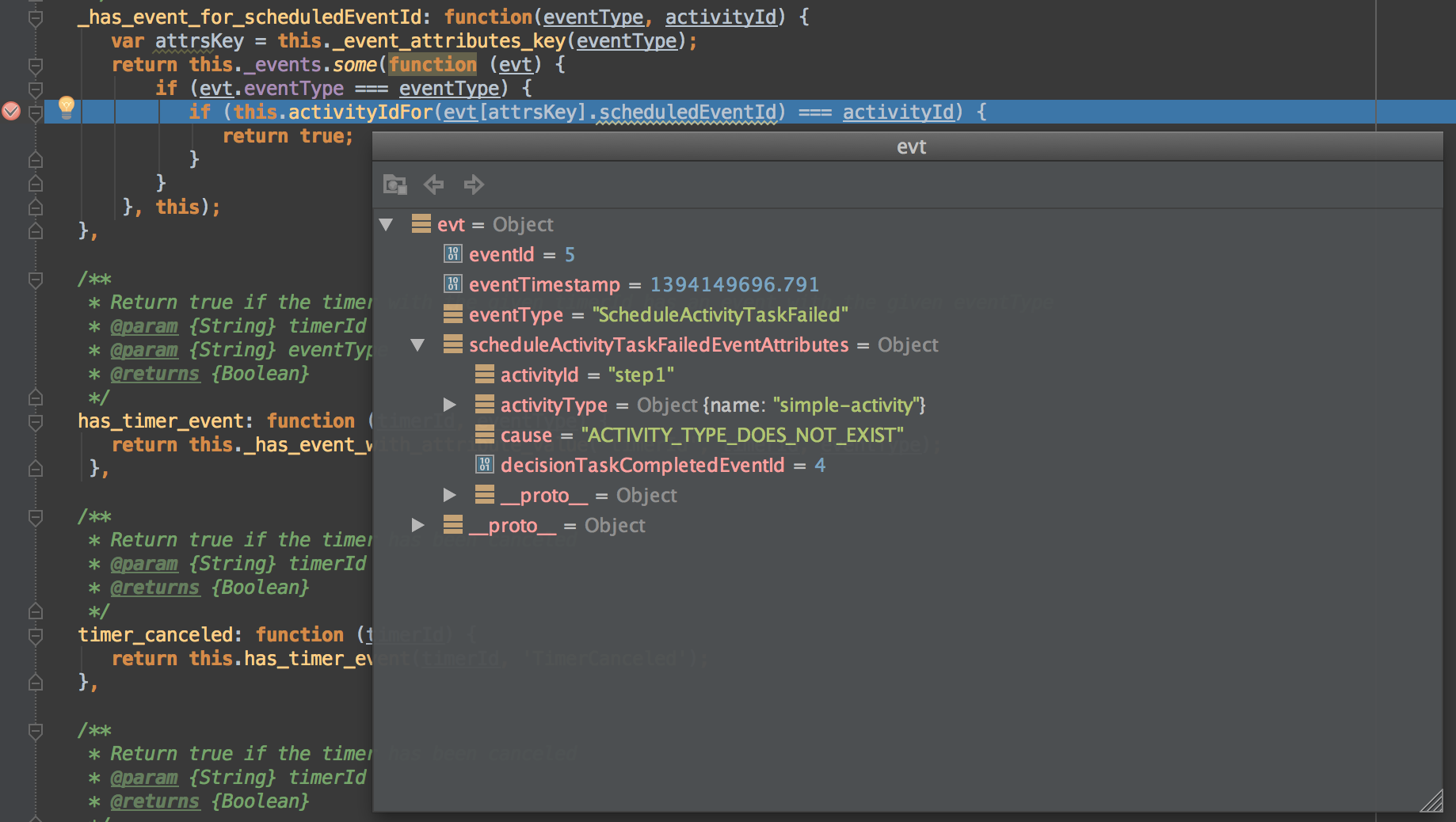Click the evt root object icon
Viewport: 1456px width, 822px height.
pos(421,224)
